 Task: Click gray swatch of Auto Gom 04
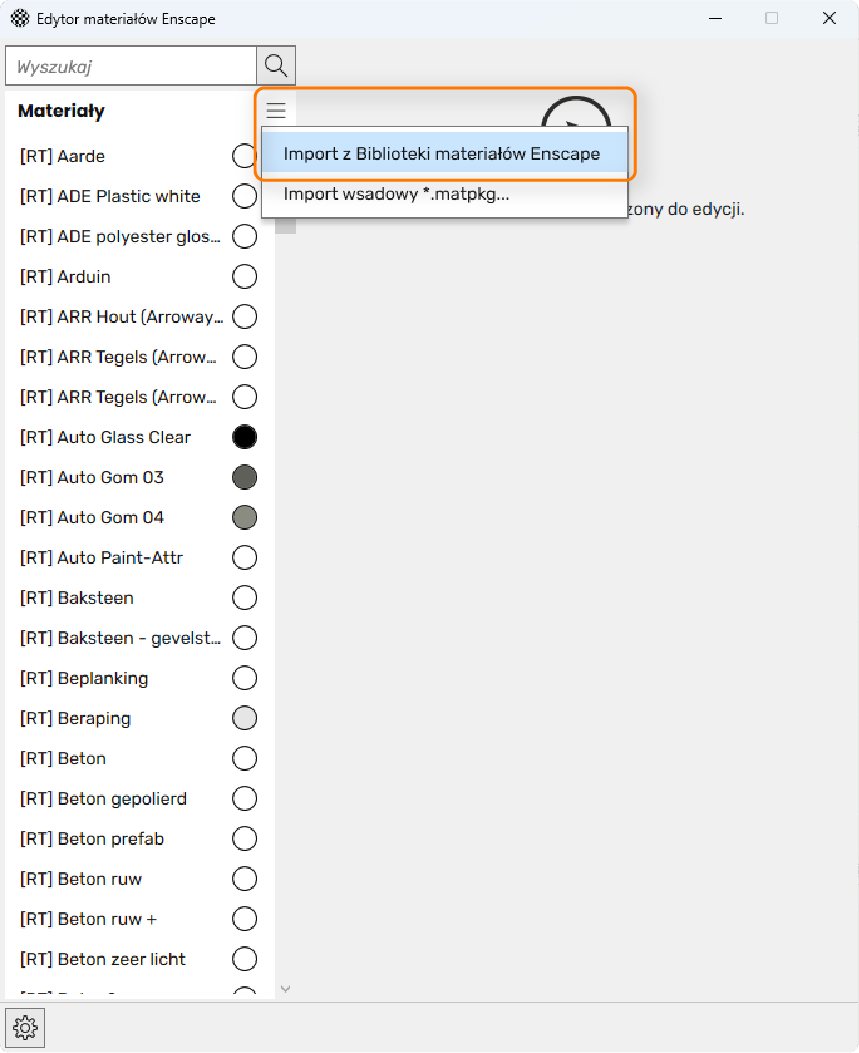(x=244, y=517)
